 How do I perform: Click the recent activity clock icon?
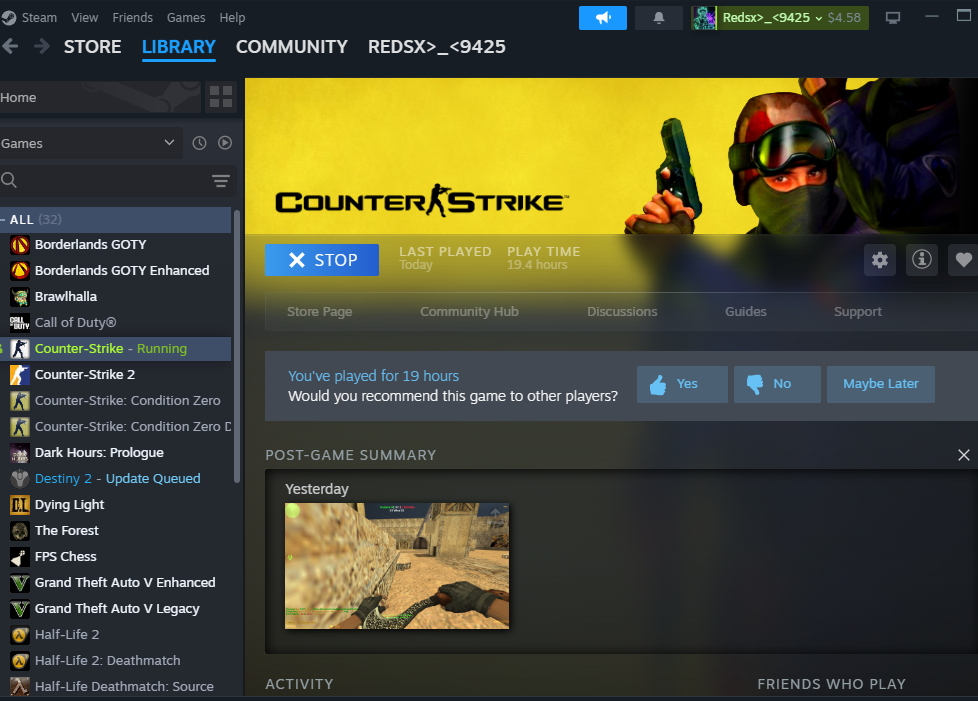[199, 143]
